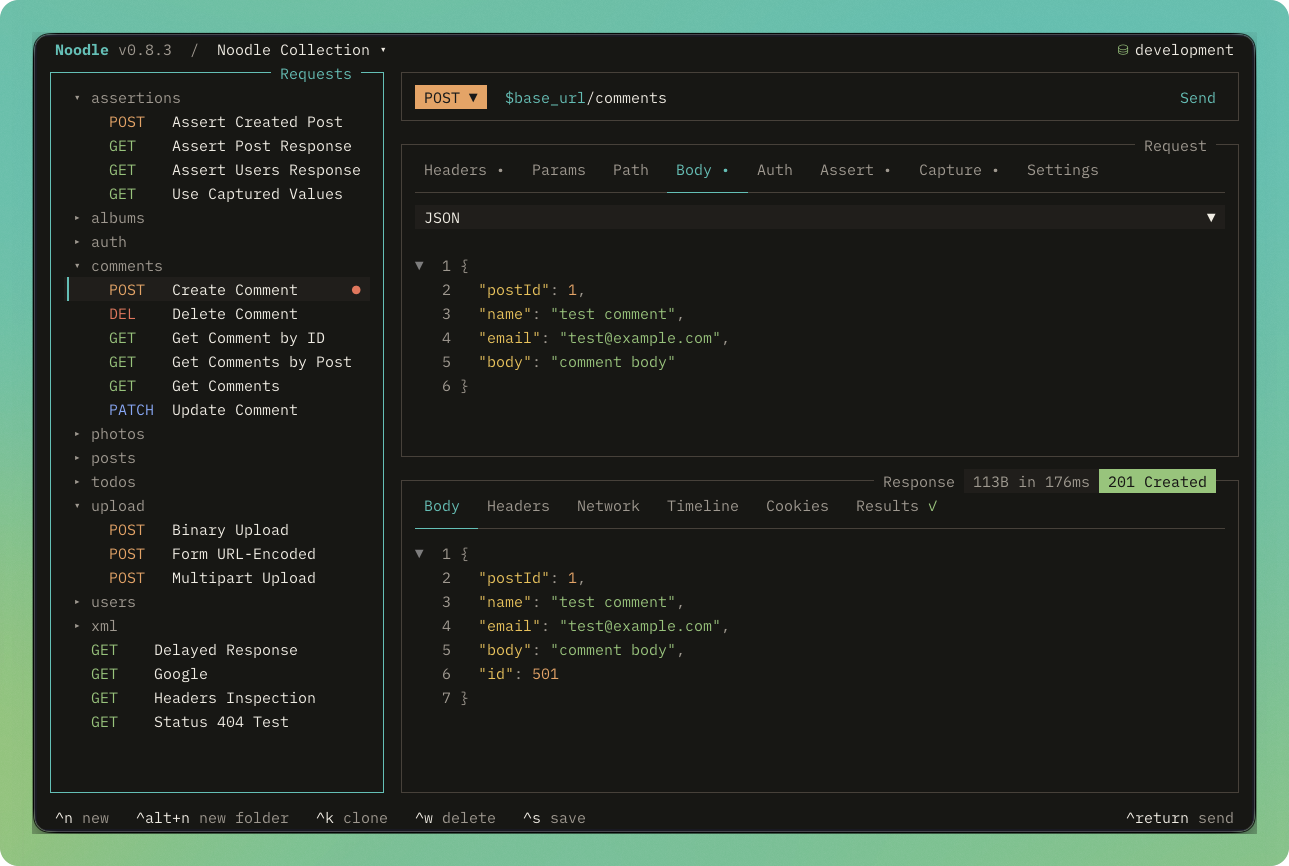Collapse the response JSON fold arrow
Viewport: 1289px width, 866px height.
click(x=419, y=554)
